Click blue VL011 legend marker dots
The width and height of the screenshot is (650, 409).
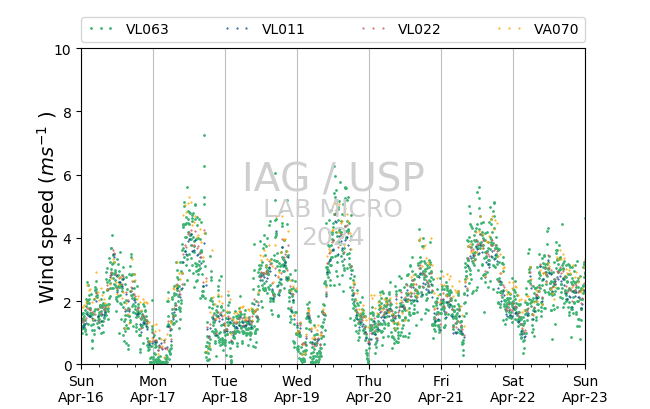[x=237, y=29]
